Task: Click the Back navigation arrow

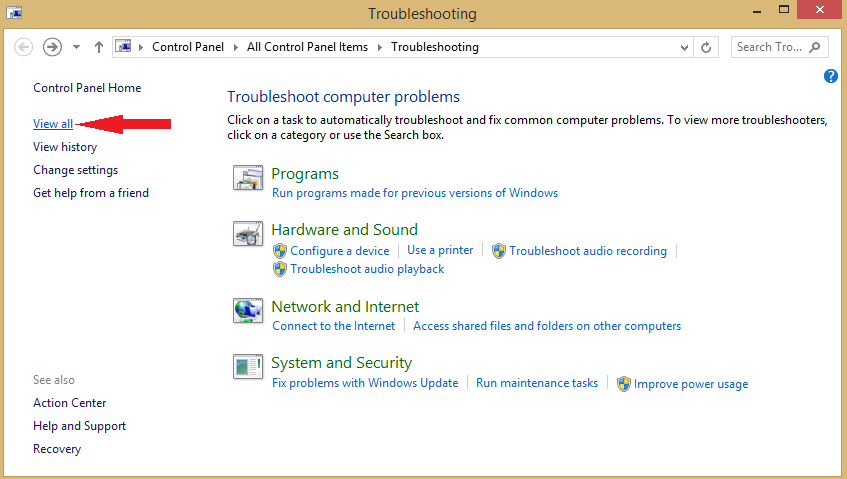Action: pos(23,47)
